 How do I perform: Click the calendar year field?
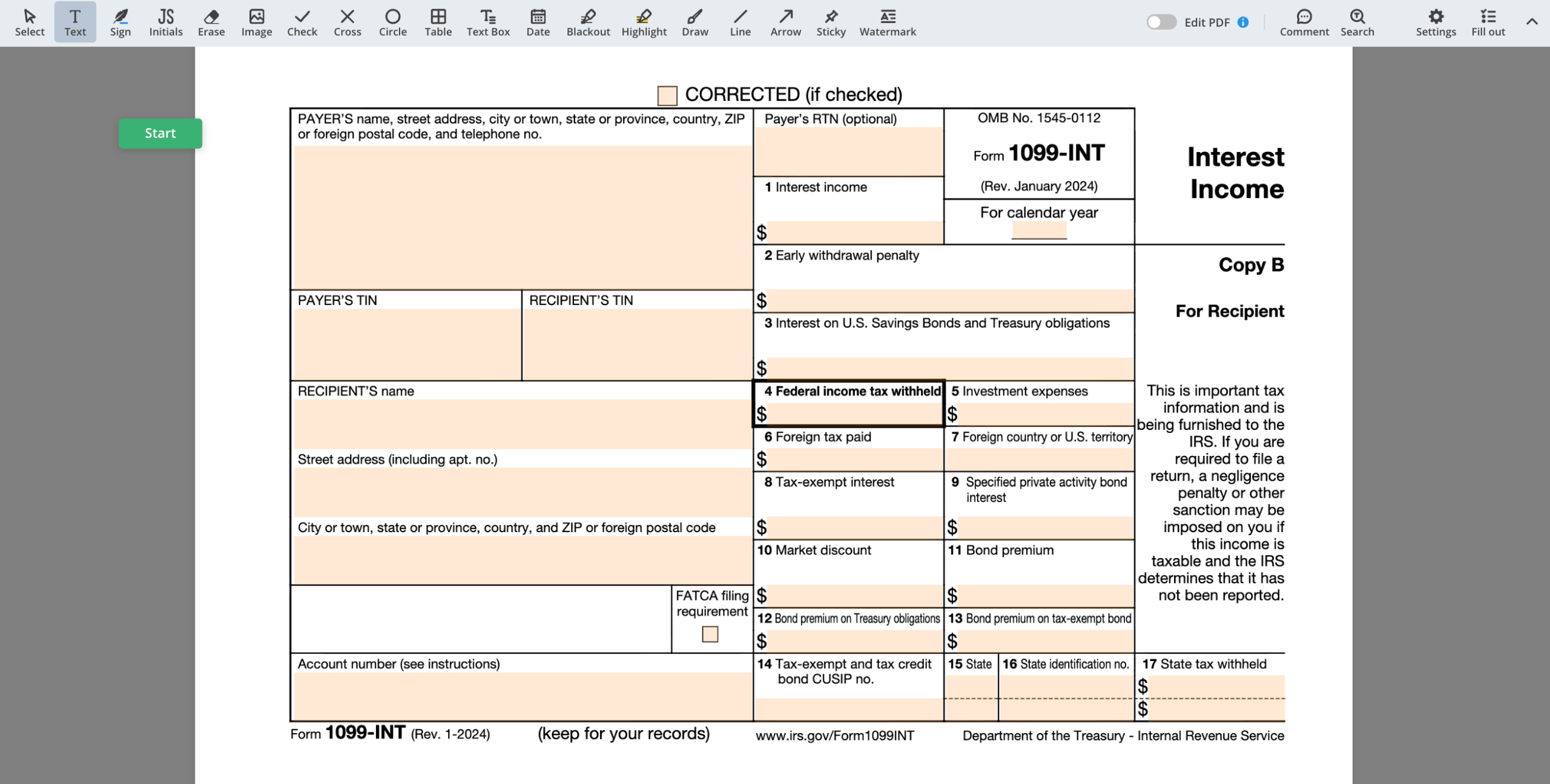click(x=1039, y=230)
